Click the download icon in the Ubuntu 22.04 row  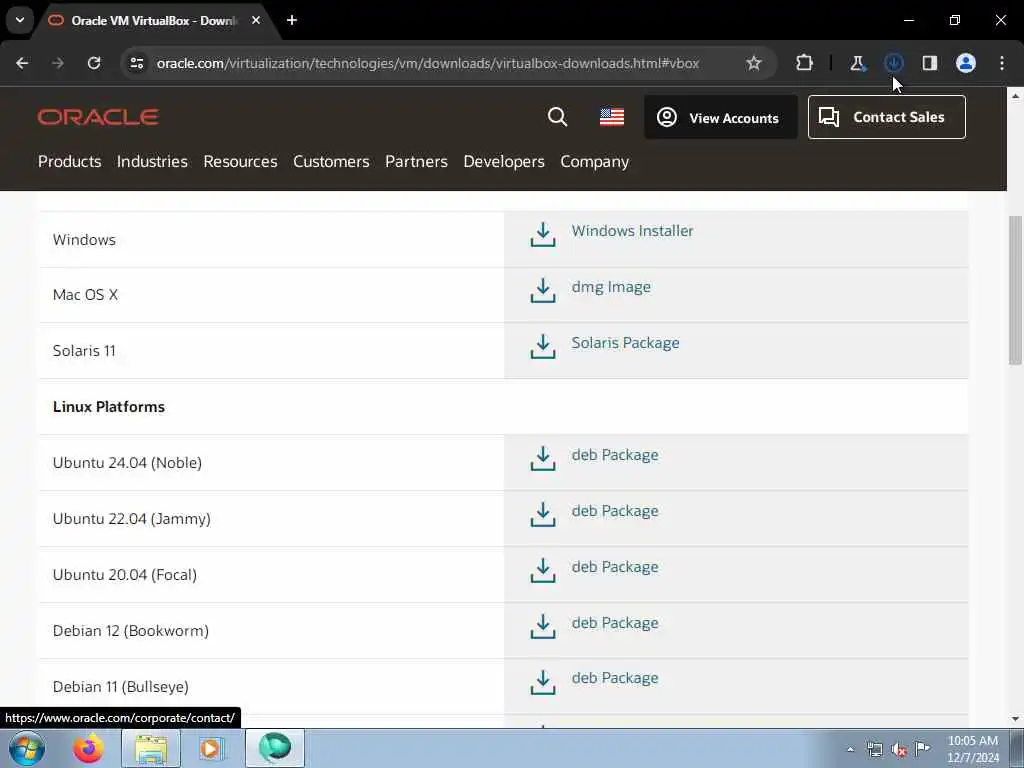point(543,515)
